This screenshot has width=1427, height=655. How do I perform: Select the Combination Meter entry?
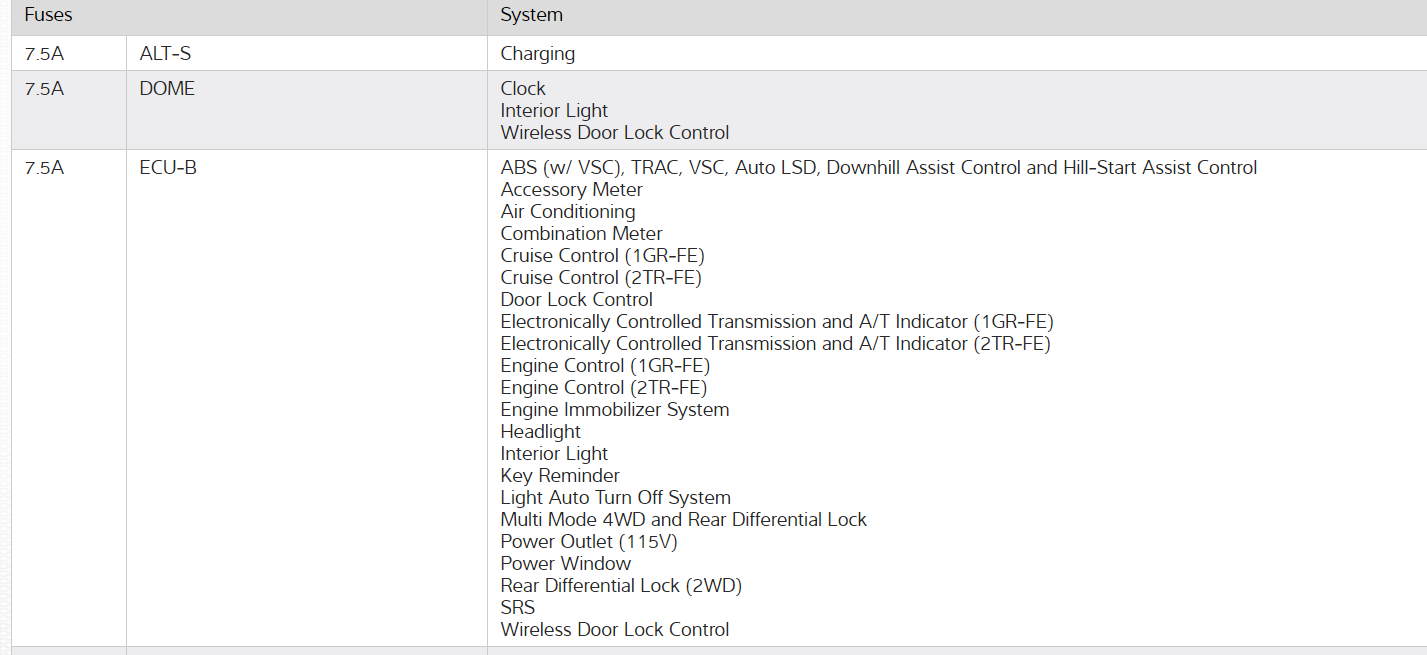581,234
